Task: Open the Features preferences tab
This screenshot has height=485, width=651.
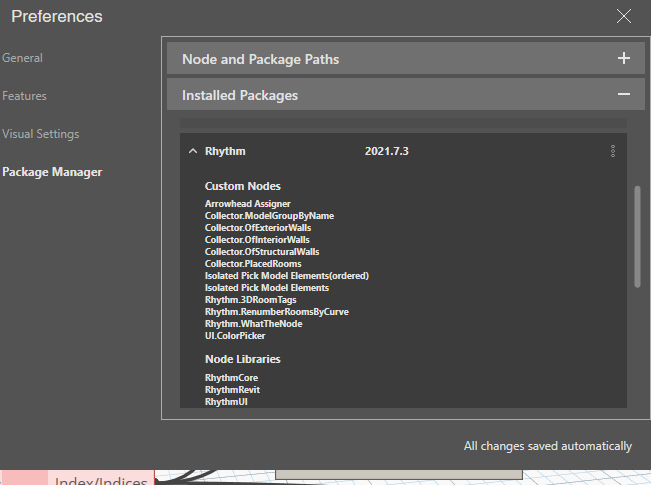Action: point(24,96)
